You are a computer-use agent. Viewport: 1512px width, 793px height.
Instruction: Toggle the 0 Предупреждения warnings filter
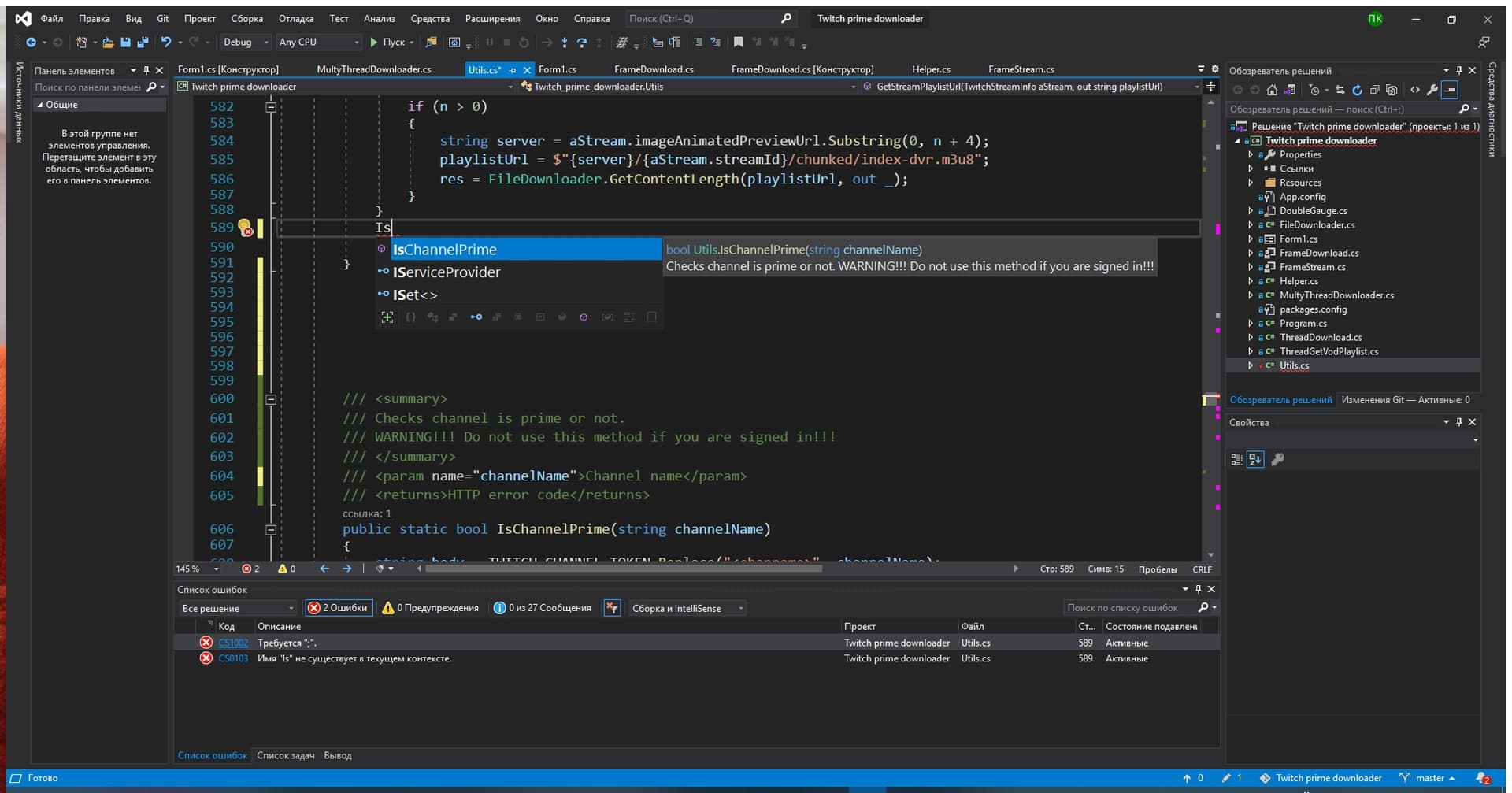click(430, 608)
